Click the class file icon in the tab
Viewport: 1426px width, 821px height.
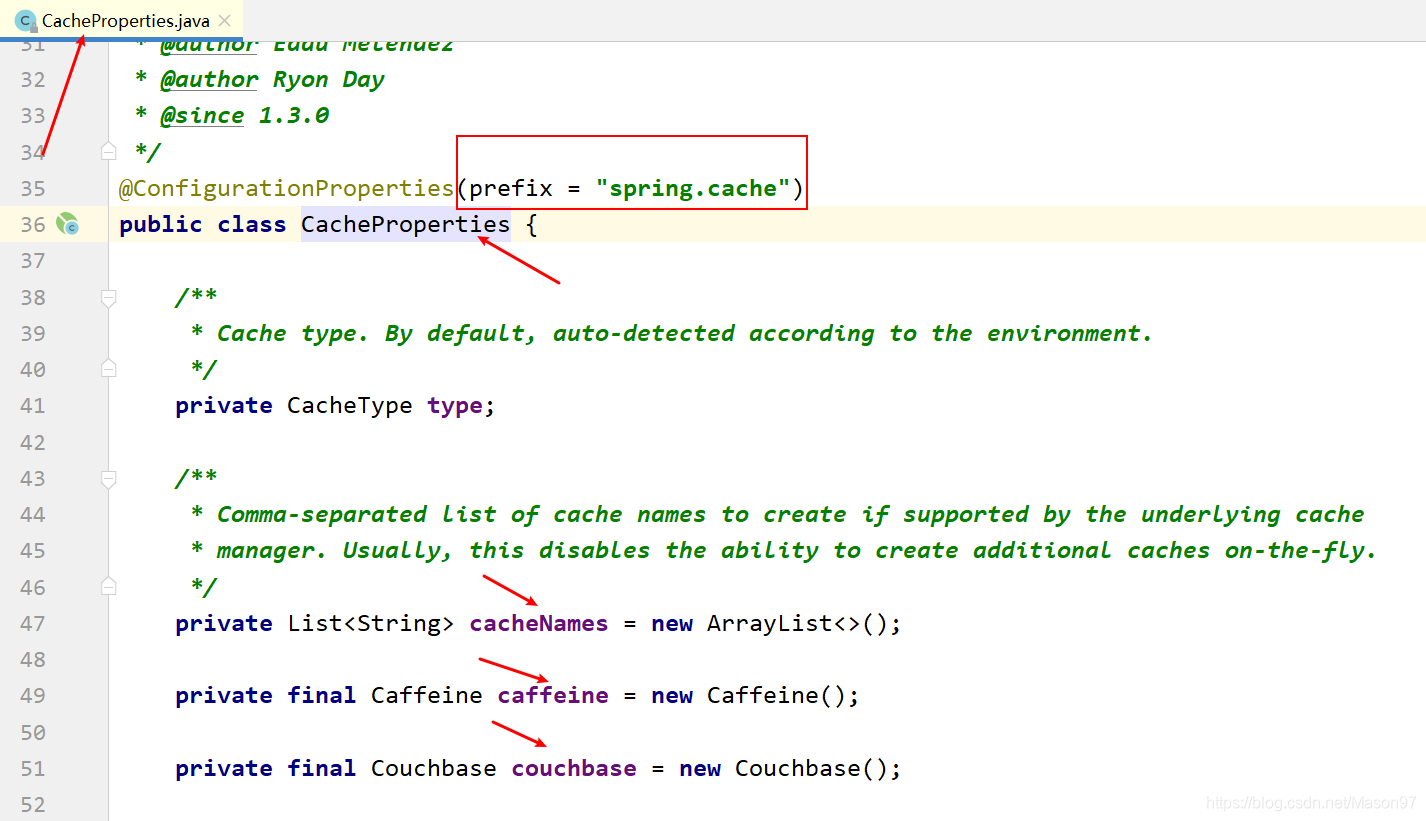[x=26, y=21]
